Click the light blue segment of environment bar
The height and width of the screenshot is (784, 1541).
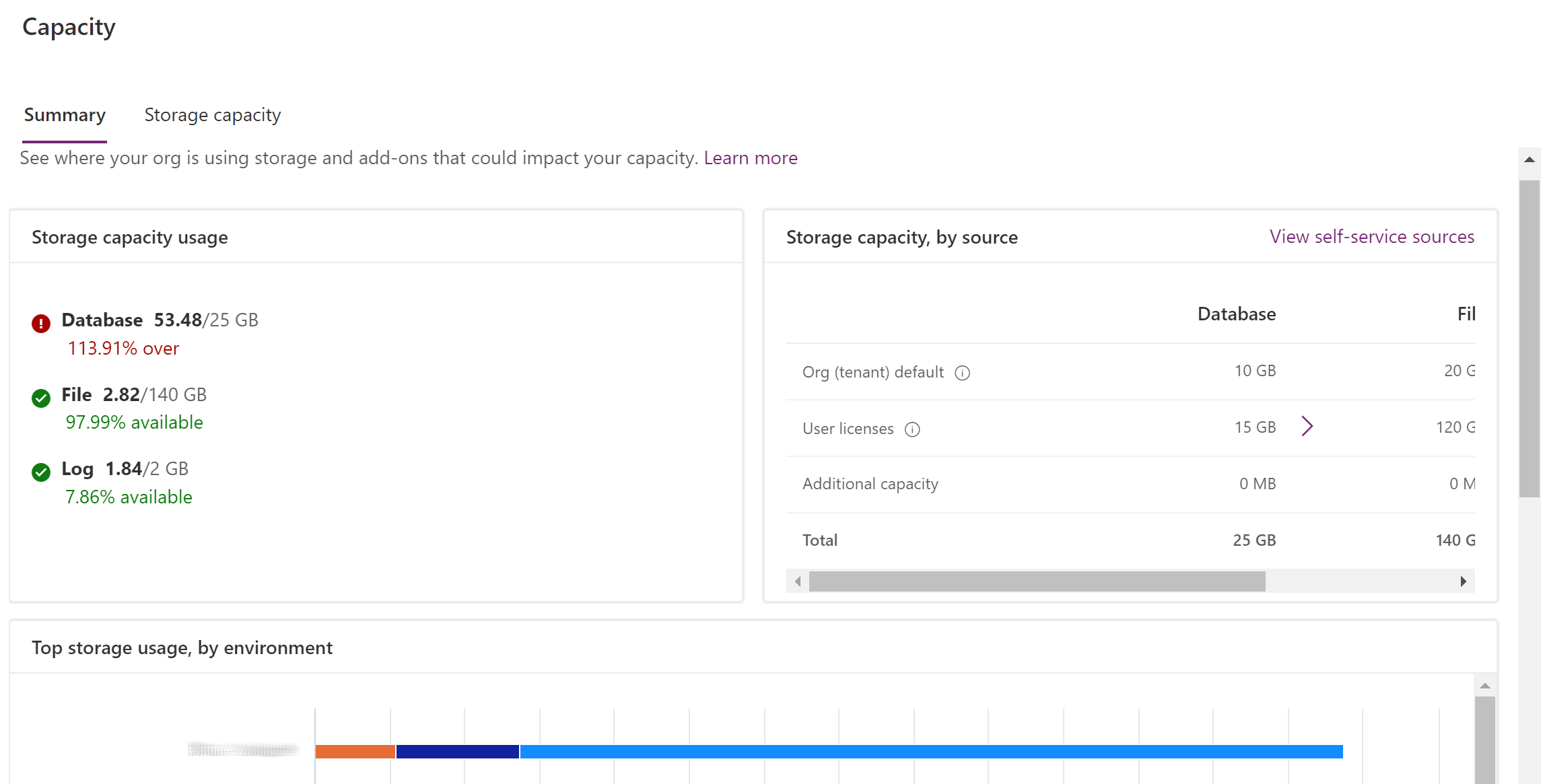pyautogui.click(x=932, y=752)
